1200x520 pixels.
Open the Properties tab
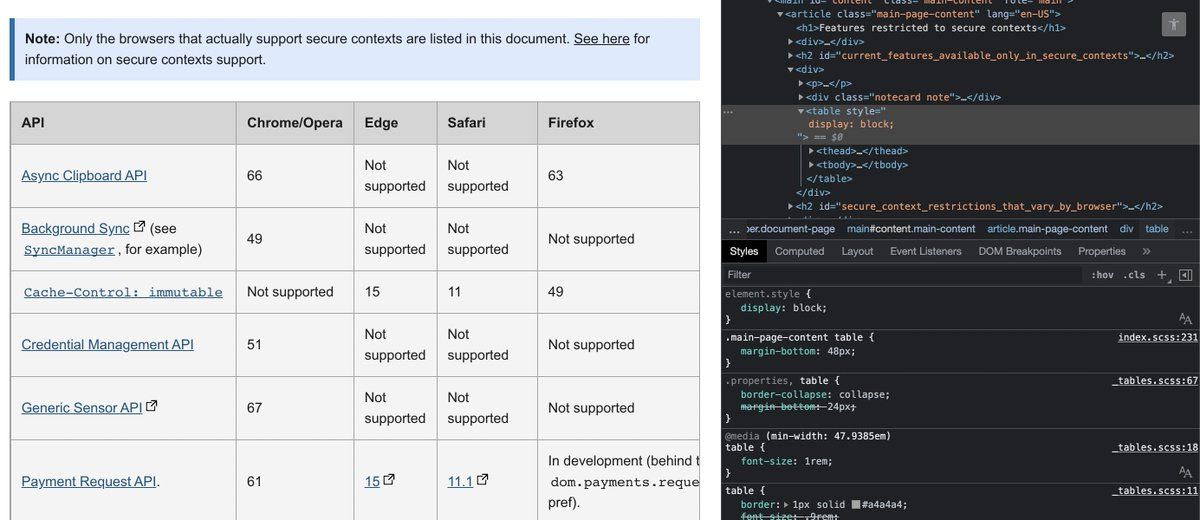[x=1102, y=251]
